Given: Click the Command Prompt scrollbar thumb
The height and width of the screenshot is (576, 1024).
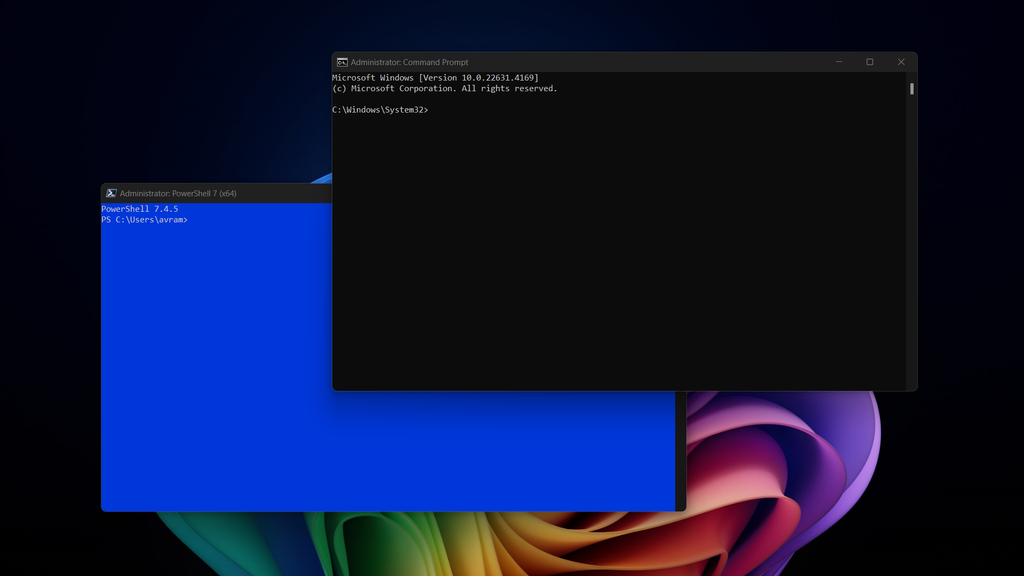Looking at the screenshot, I should tap(911, 88).
